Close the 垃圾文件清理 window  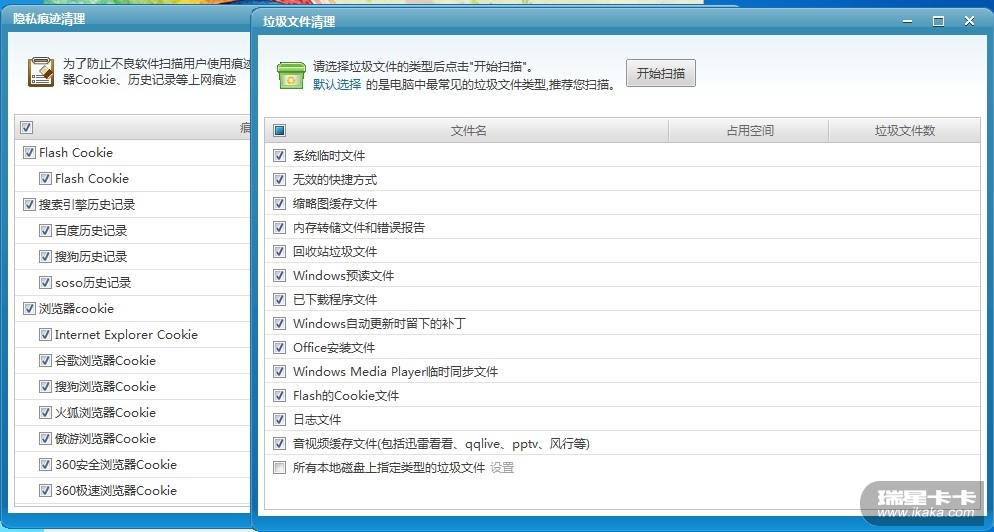click(x=969, y=21)
